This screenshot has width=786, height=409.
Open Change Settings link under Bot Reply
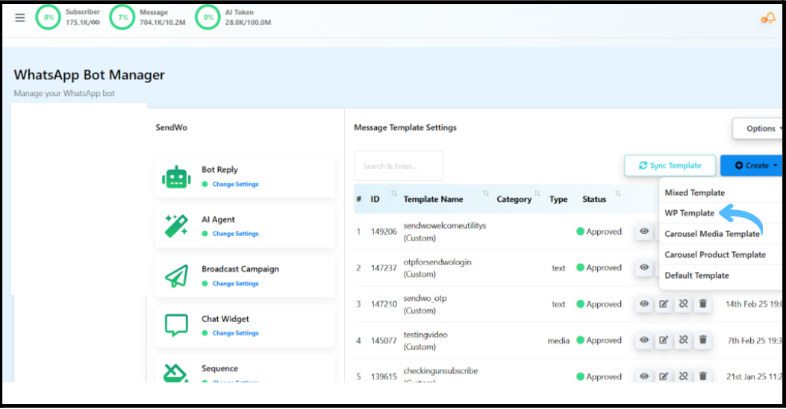pos(234,185)
